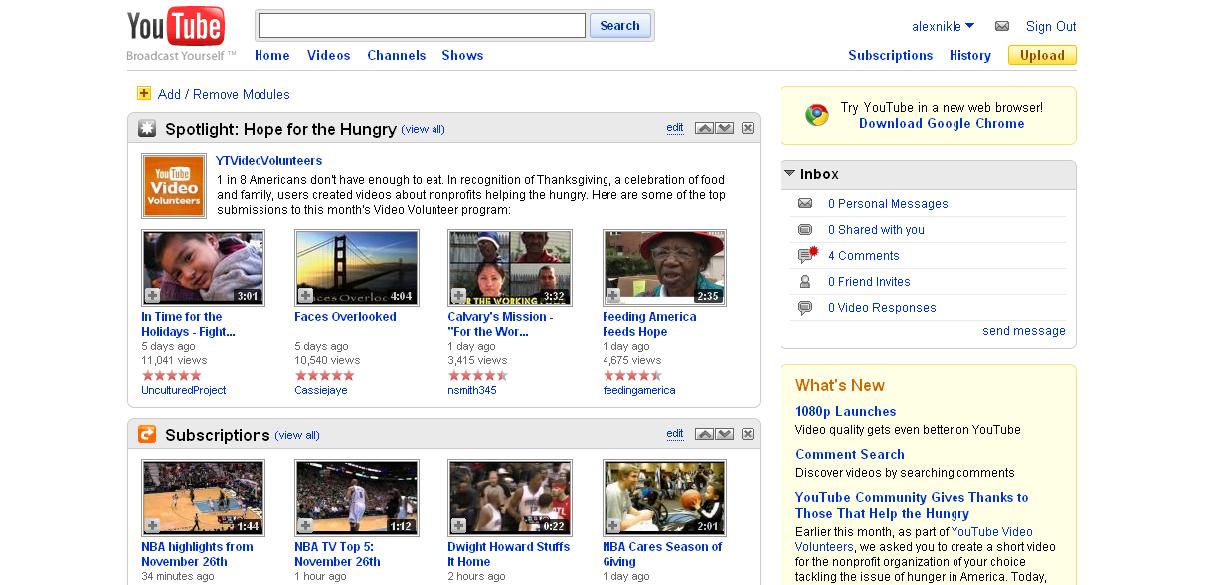Open History in top navigation
This screenshot has height=585, width=1215.
[x=970, y=55]
